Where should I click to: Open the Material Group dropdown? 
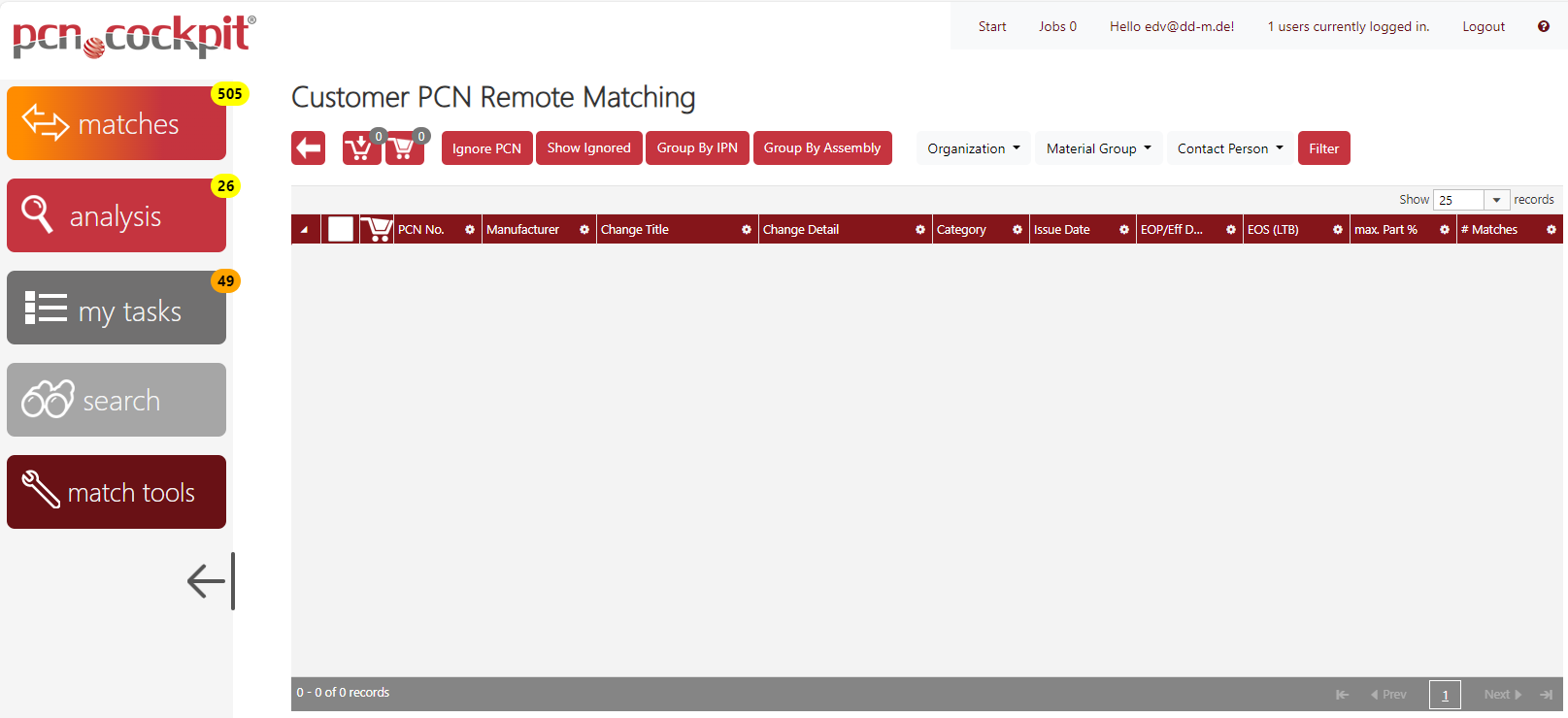pyautogui.click(x=1098, y=148)
